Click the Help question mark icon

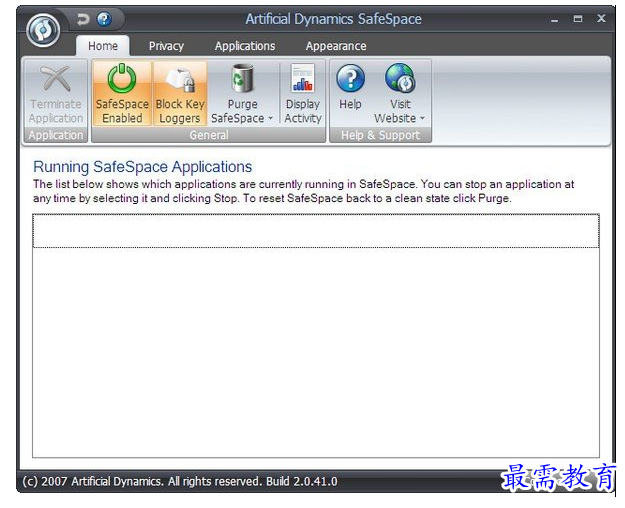(350, 78)
